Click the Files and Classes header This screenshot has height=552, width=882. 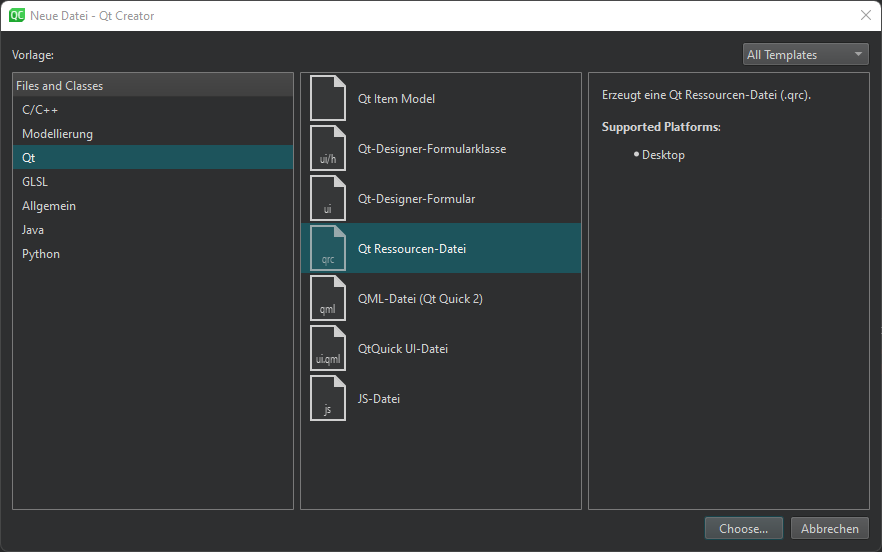(x=153, y=86)
